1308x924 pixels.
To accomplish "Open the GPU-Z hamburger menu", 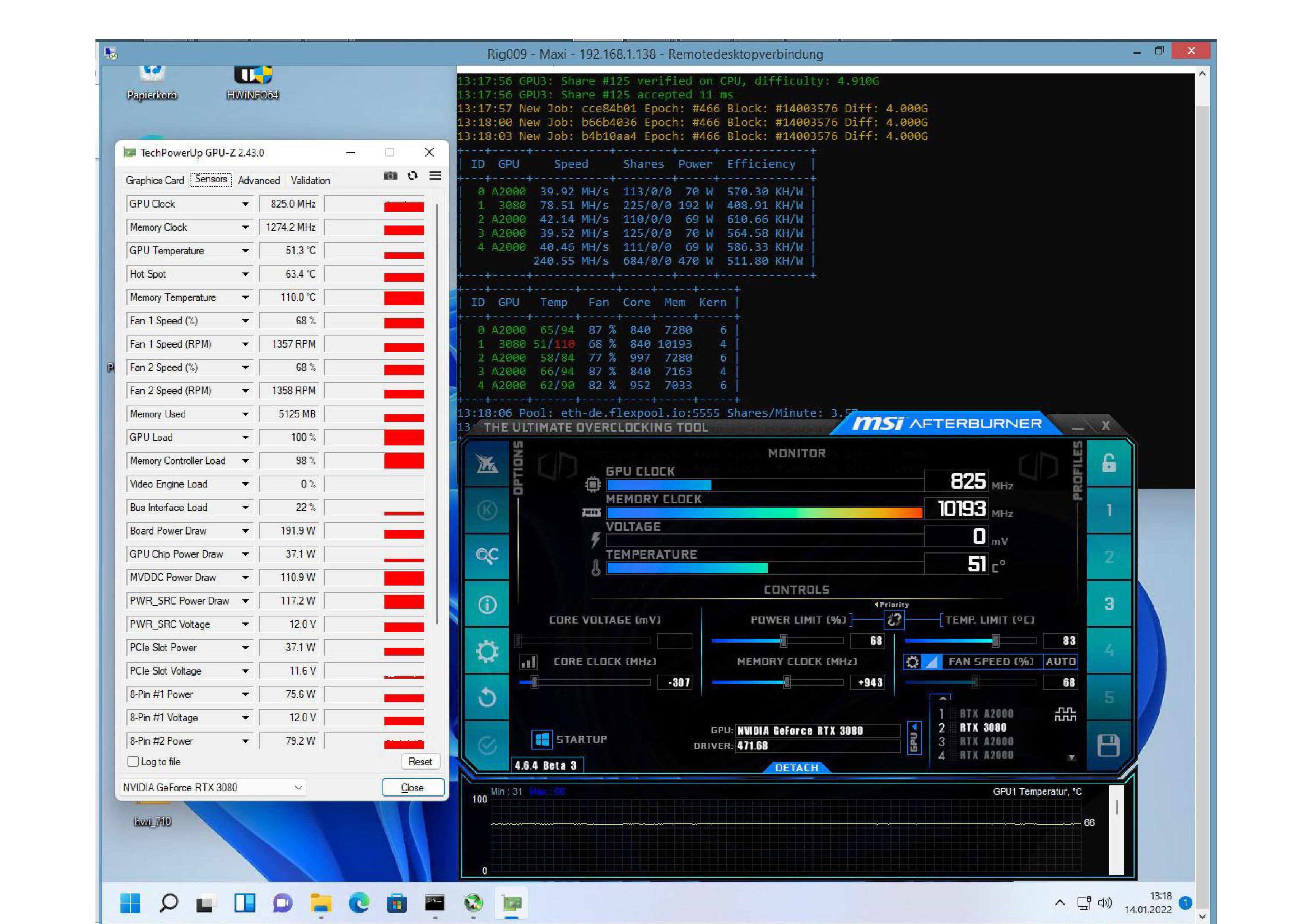I will tap(435, 175).
